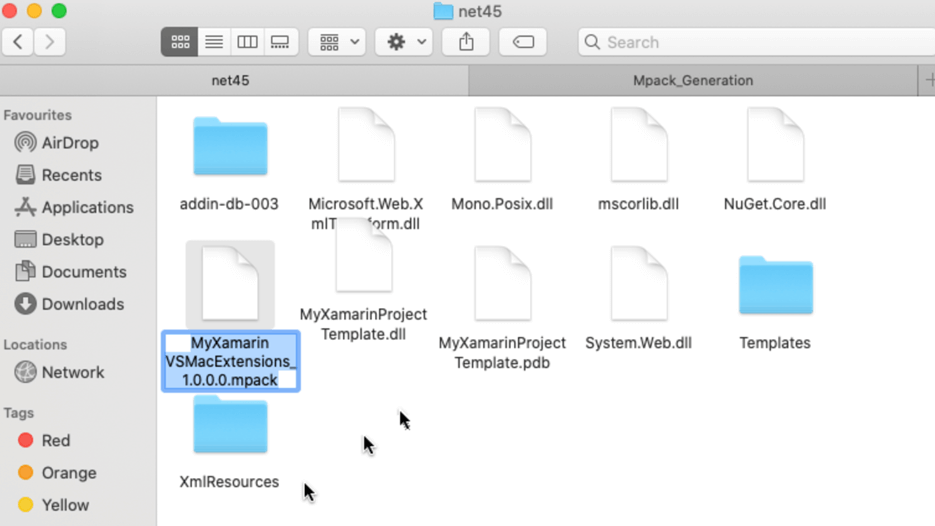Open Downloads from the sidebar
Screen dimensions: 935x526
coord(82,304)
